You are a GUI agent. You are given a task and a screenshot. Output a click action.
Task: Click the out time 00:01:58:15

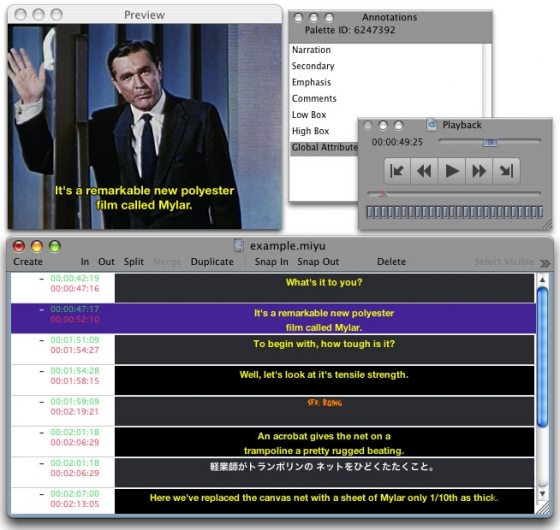75,381
